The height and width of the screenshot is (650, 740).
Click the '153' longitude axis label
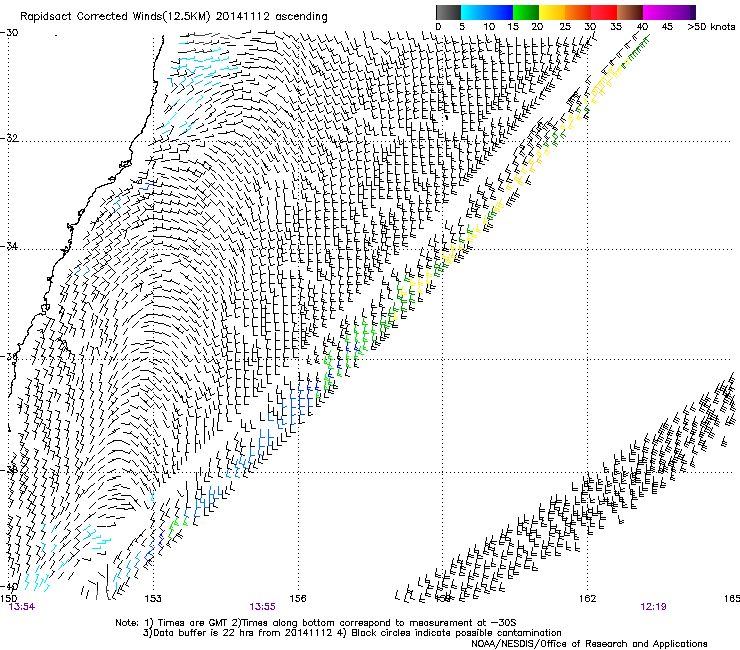(153, 599)
